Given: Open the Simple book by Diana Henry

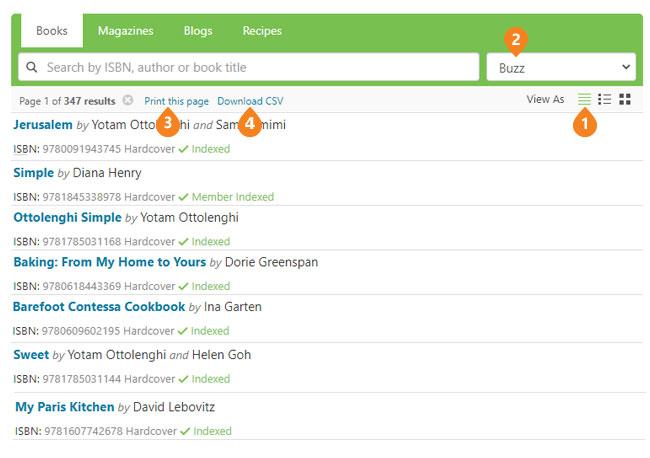Looking at the screenshot, I should pos(34,173).
